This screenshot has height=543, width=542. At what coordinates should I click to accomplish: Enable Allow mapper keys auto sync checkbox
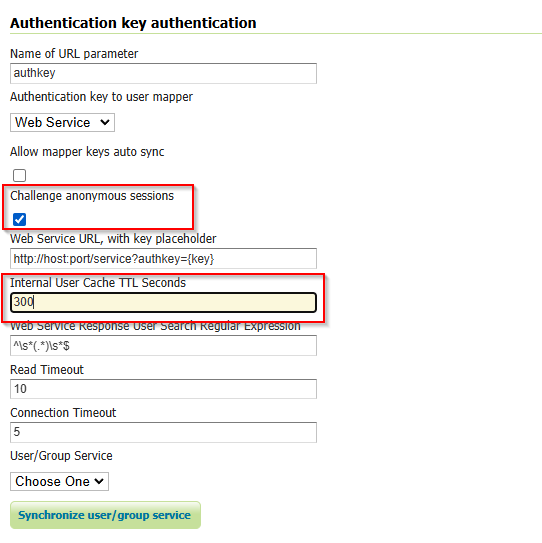(x=19, y=175)
